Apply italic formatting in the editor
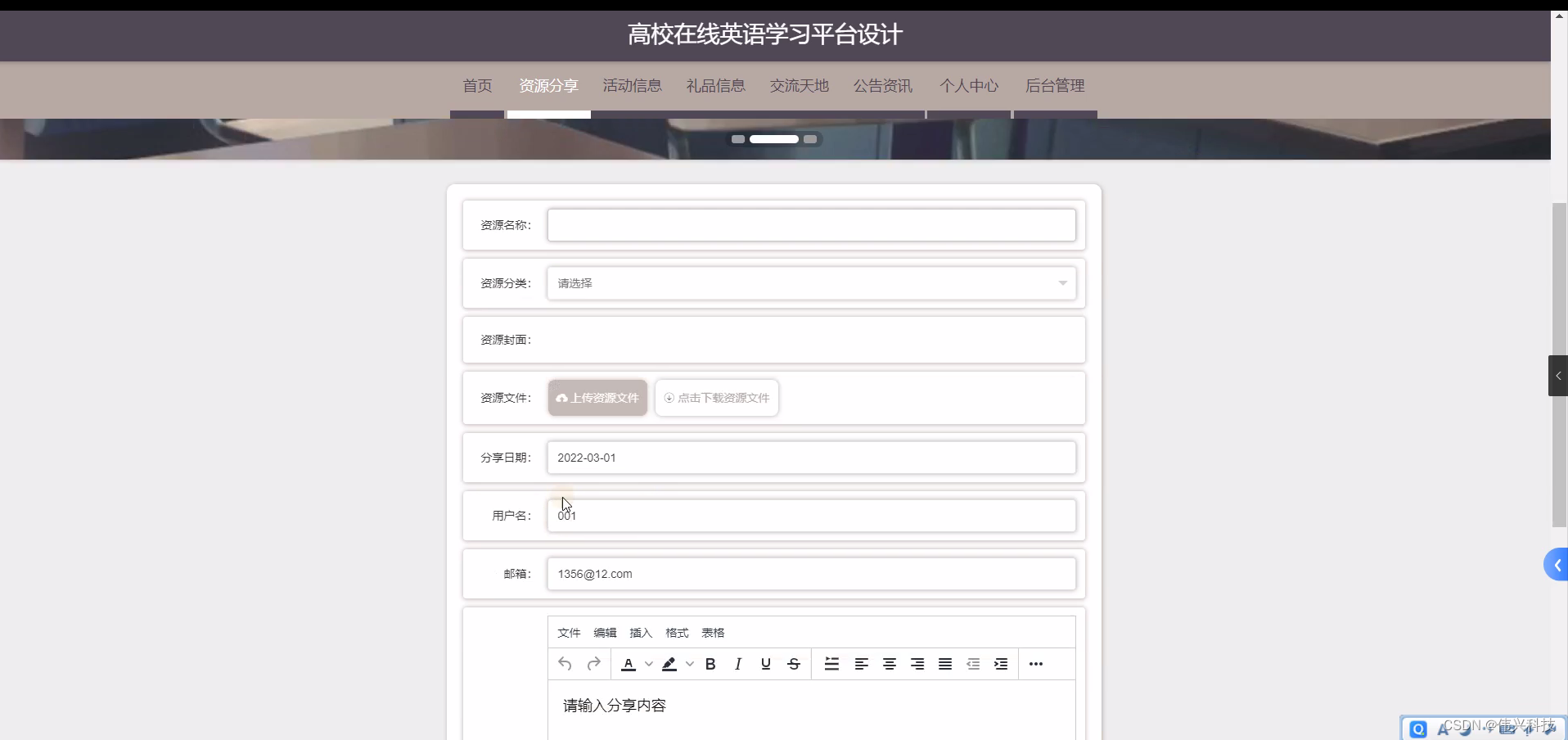 (737, 664)
